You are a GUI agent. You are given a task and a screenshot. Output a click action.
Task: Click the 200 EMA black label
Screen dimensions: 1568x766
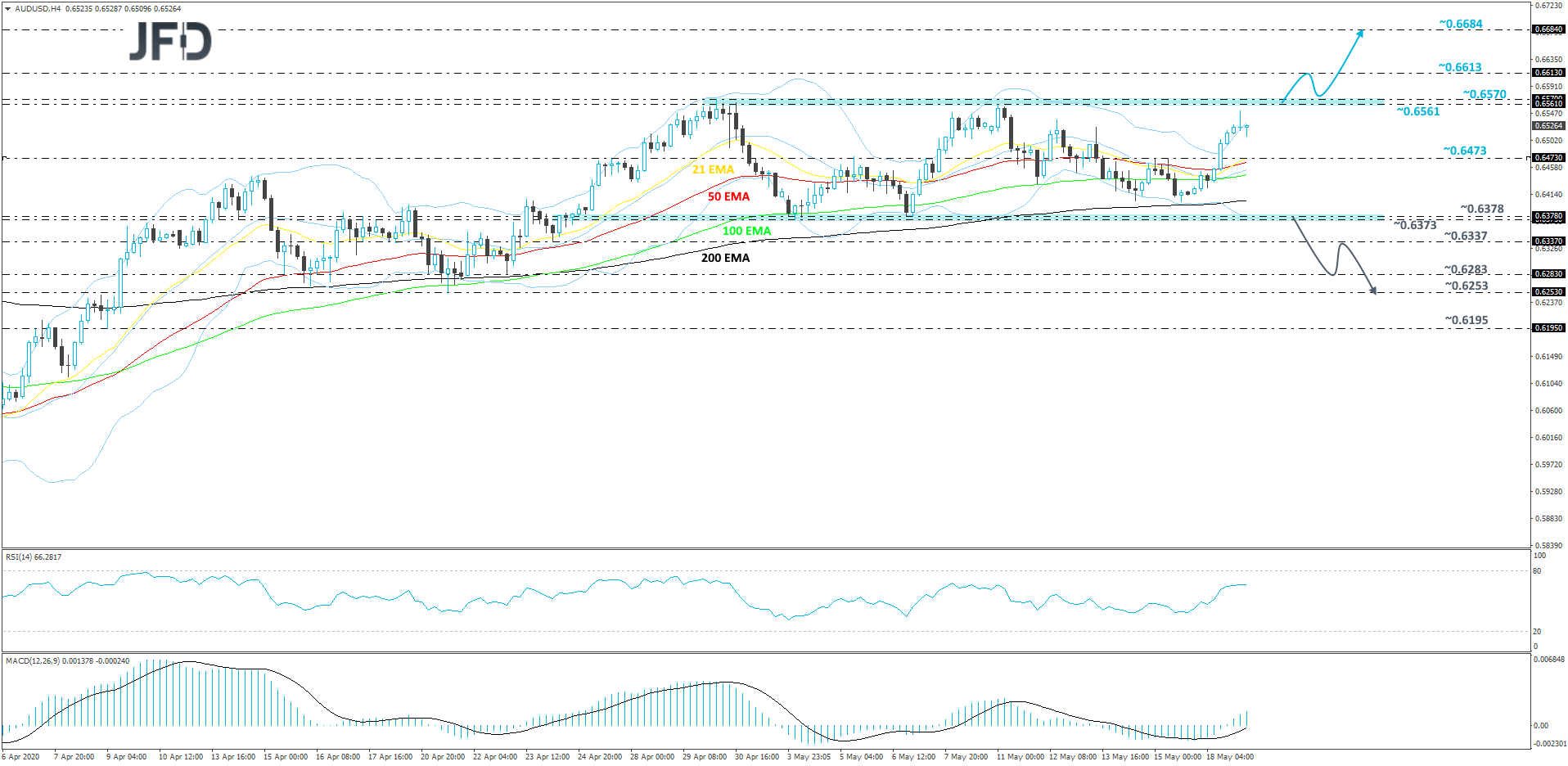725,258
